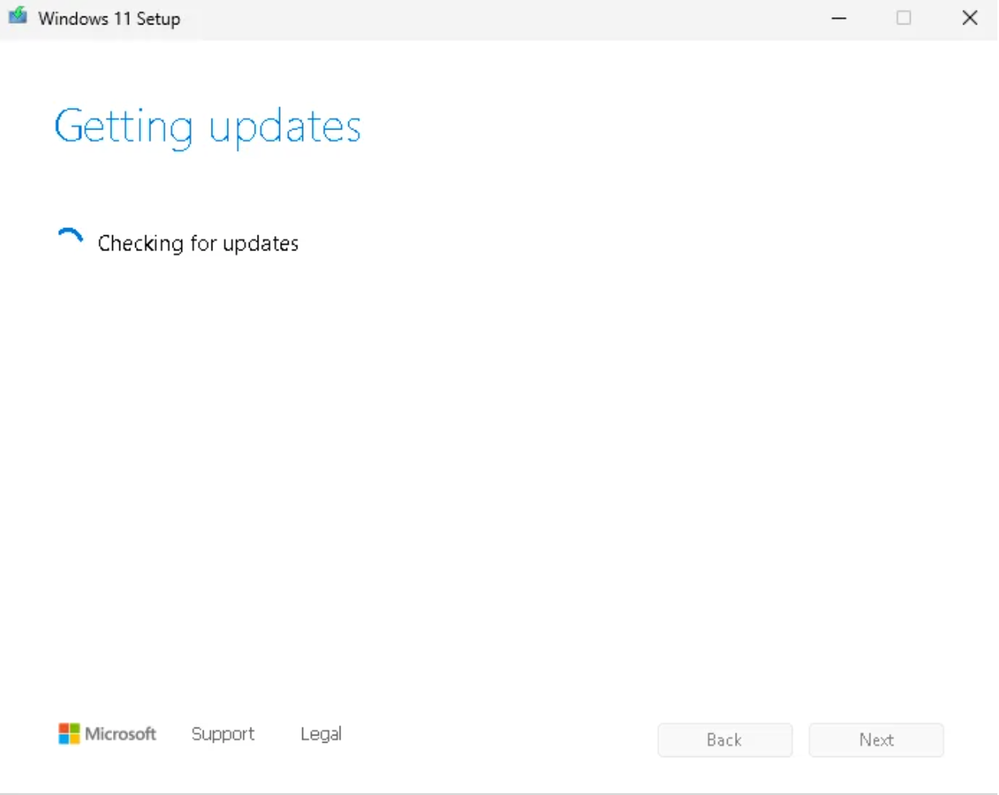Click the "Windows 11 Setup" window title
999x795 pixels.
[109, 19]
